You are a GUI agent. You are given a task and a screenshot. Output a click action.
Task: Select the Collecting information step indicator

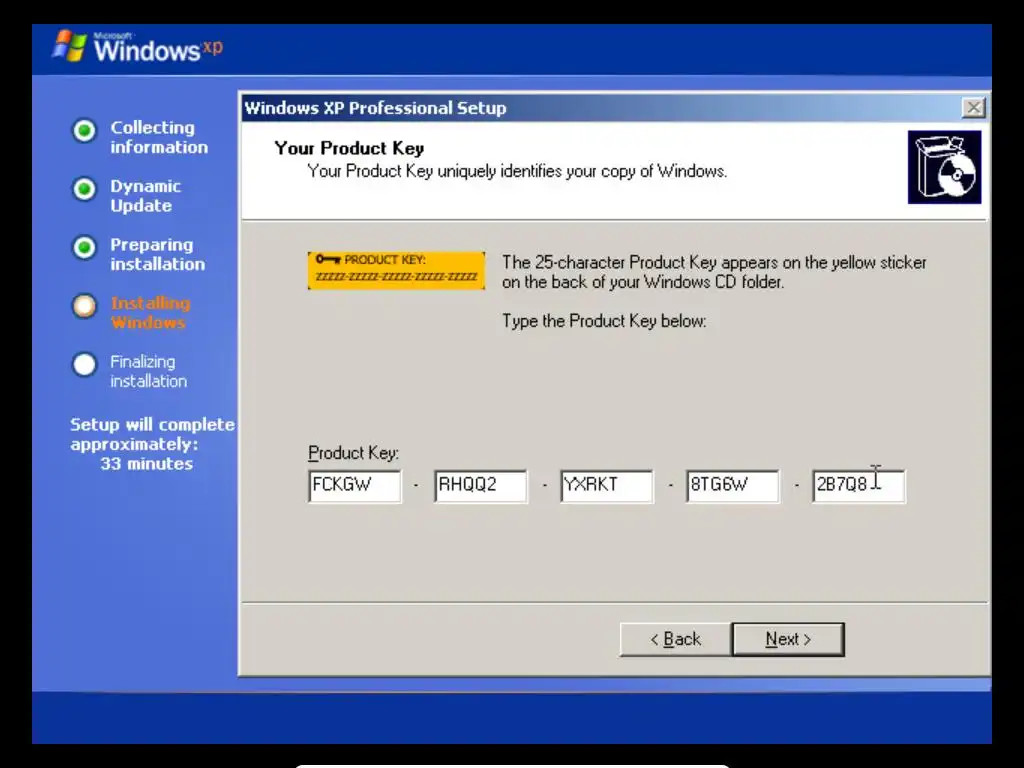[x=84, y=131]
